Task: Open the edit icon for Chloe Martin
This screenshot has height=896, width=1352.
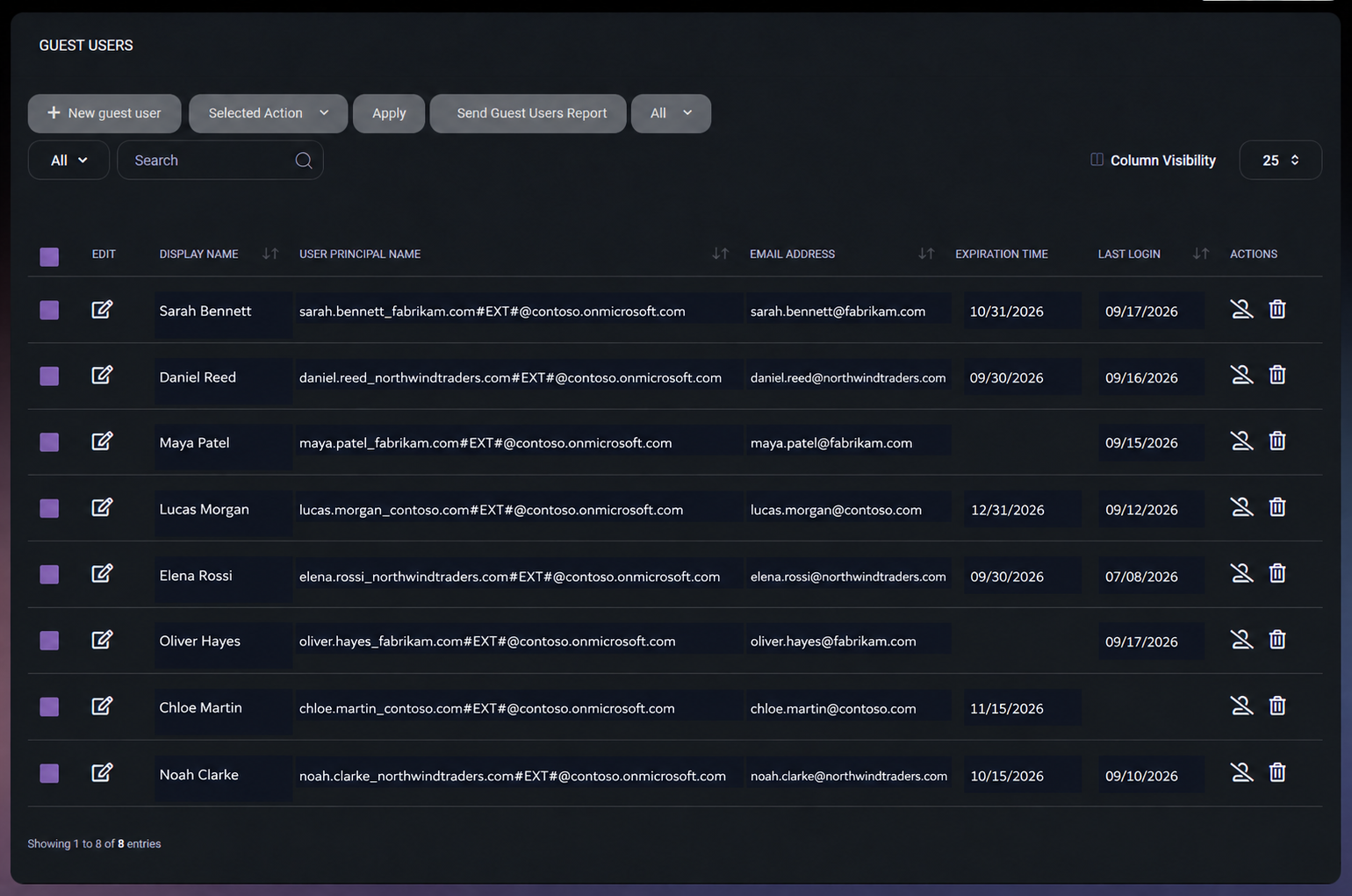Action: coord(102,706)
